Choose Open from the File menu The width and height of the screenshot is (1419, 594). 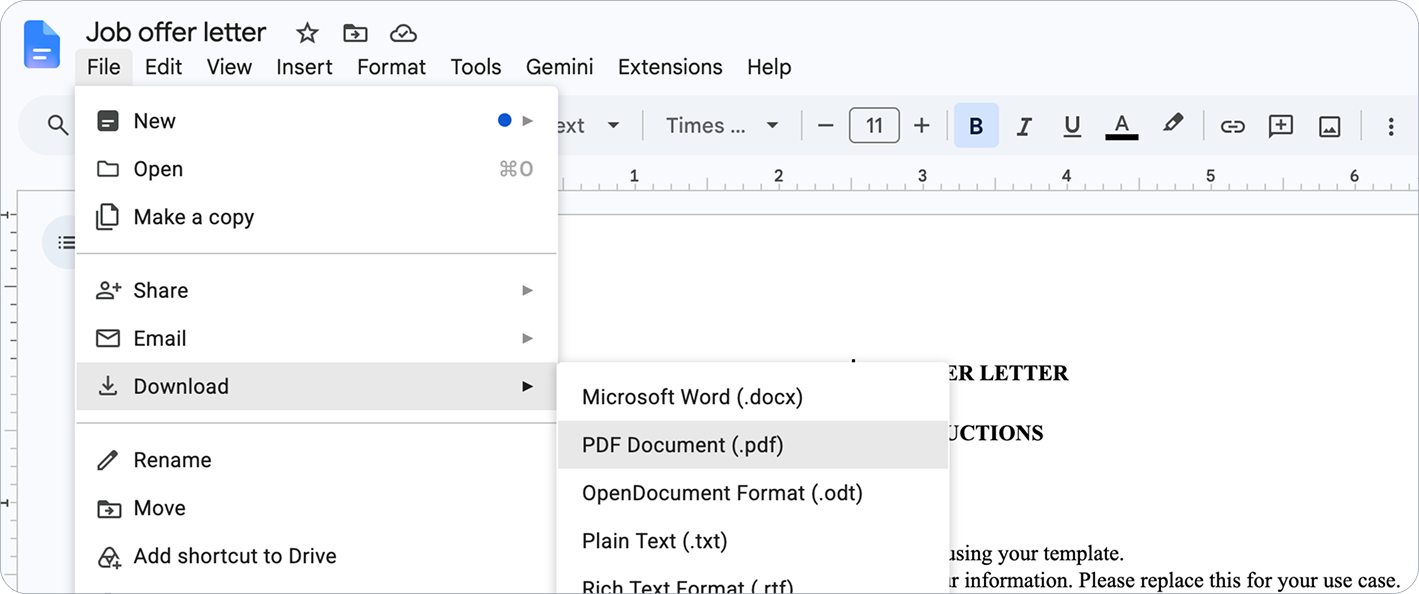(316, 169)
